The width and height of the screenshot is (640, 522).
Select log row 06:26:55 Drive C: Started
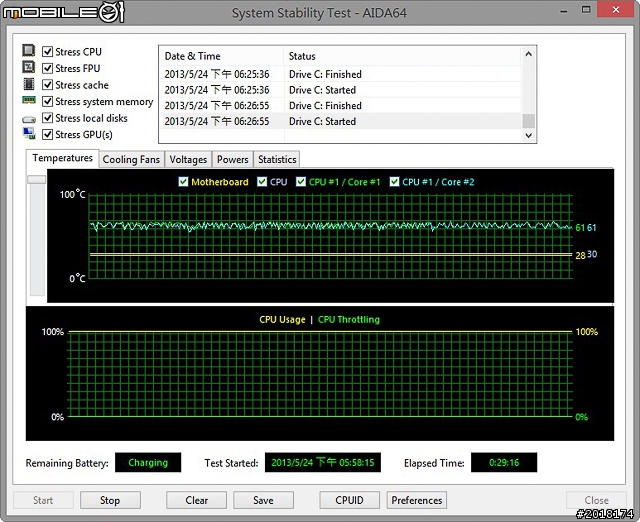click(x=340, y=121)
